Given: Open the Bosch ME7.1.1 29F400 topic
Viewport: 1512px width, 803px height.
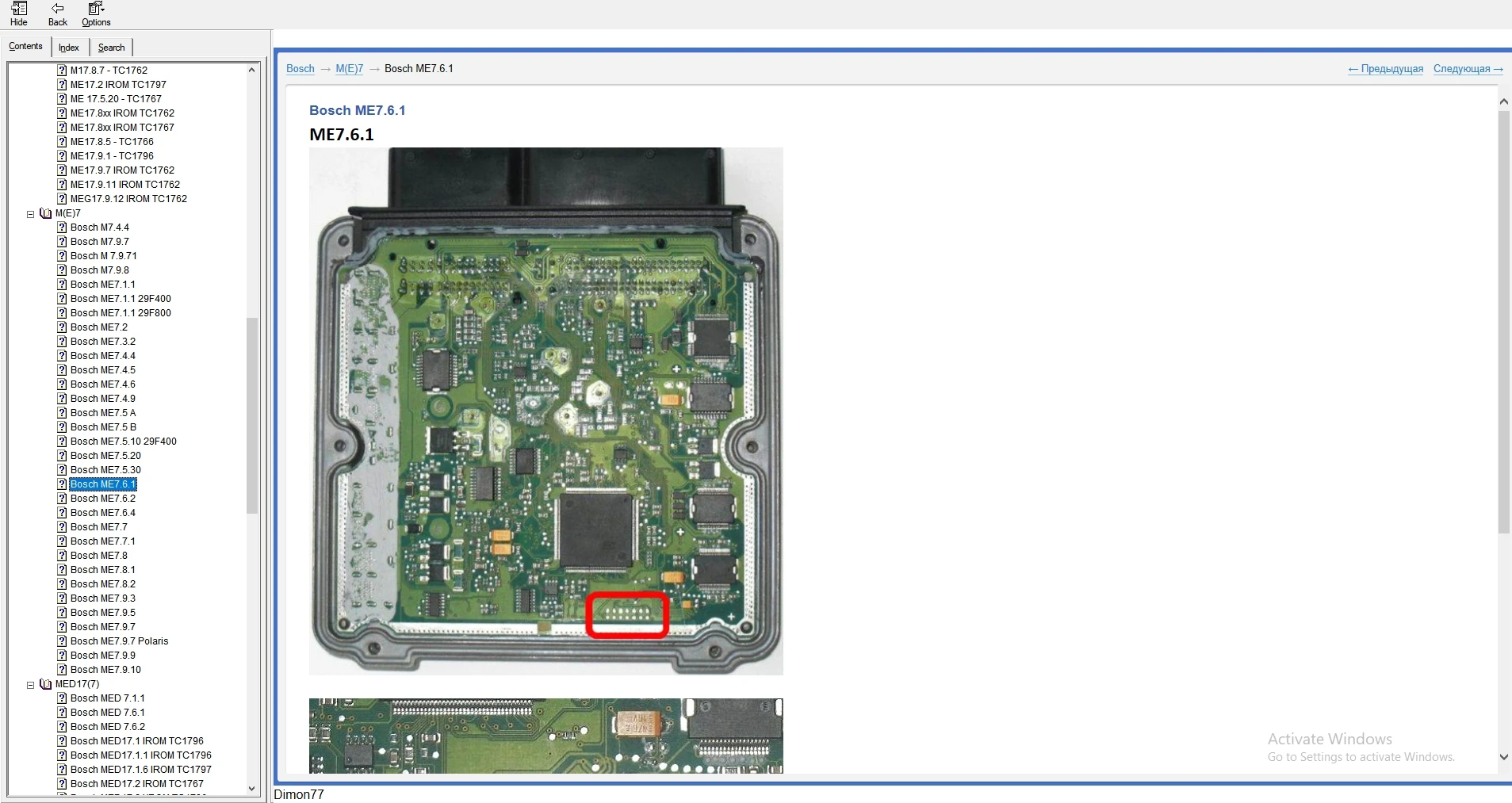Looking at the screenshot, I should (121, 299).
